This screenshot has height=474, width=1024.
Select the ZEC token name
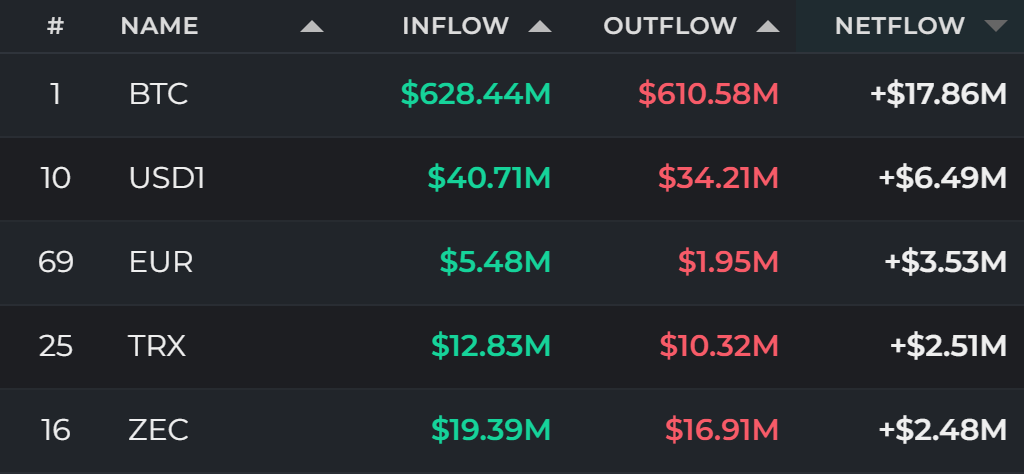[x=159, y=430]
